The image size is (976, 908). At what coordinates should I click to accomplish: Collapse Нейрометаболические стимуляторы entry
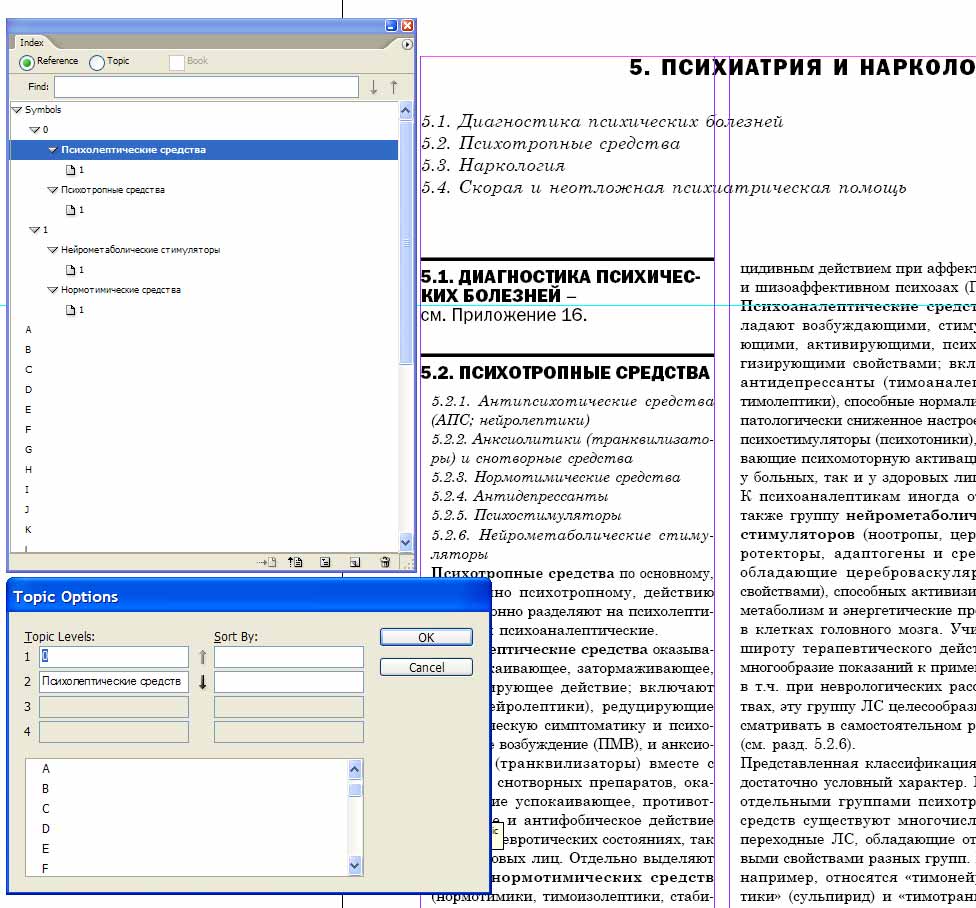tap(53, 250)
